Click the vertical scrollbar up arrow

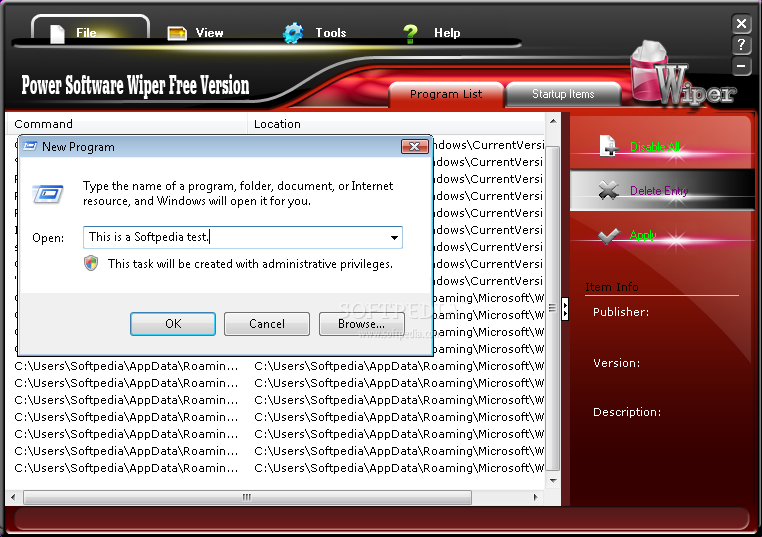[553, 121]
